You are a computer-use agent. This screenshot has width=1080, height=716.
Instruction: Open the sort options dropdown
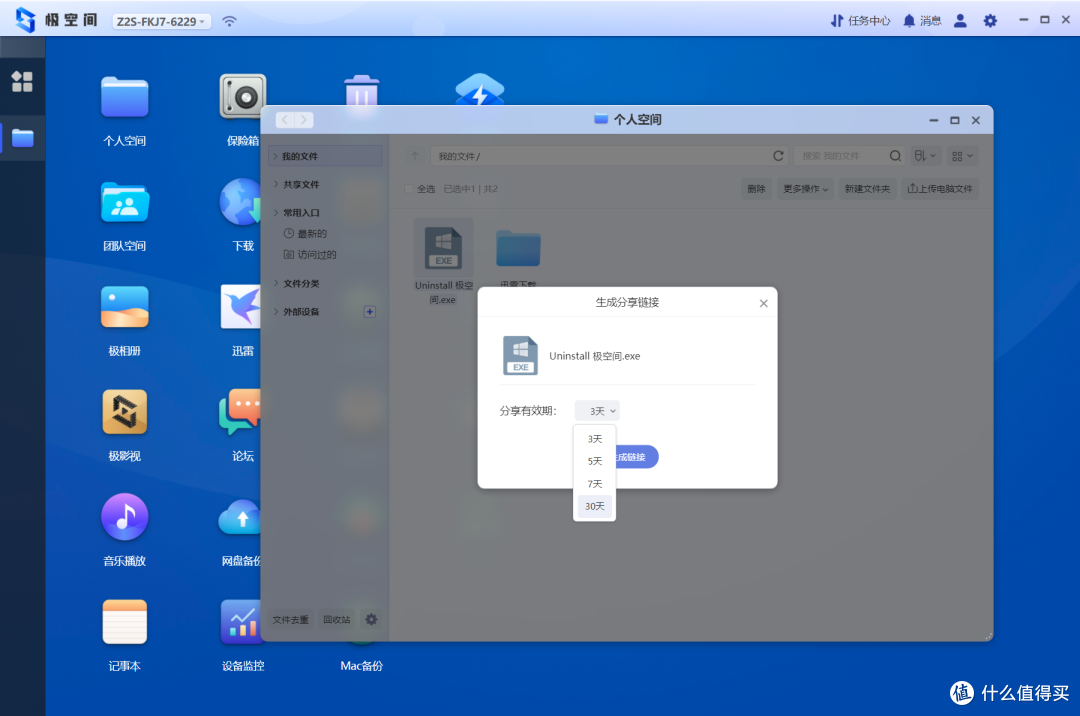pyautogui.click(x=925, y=156)
